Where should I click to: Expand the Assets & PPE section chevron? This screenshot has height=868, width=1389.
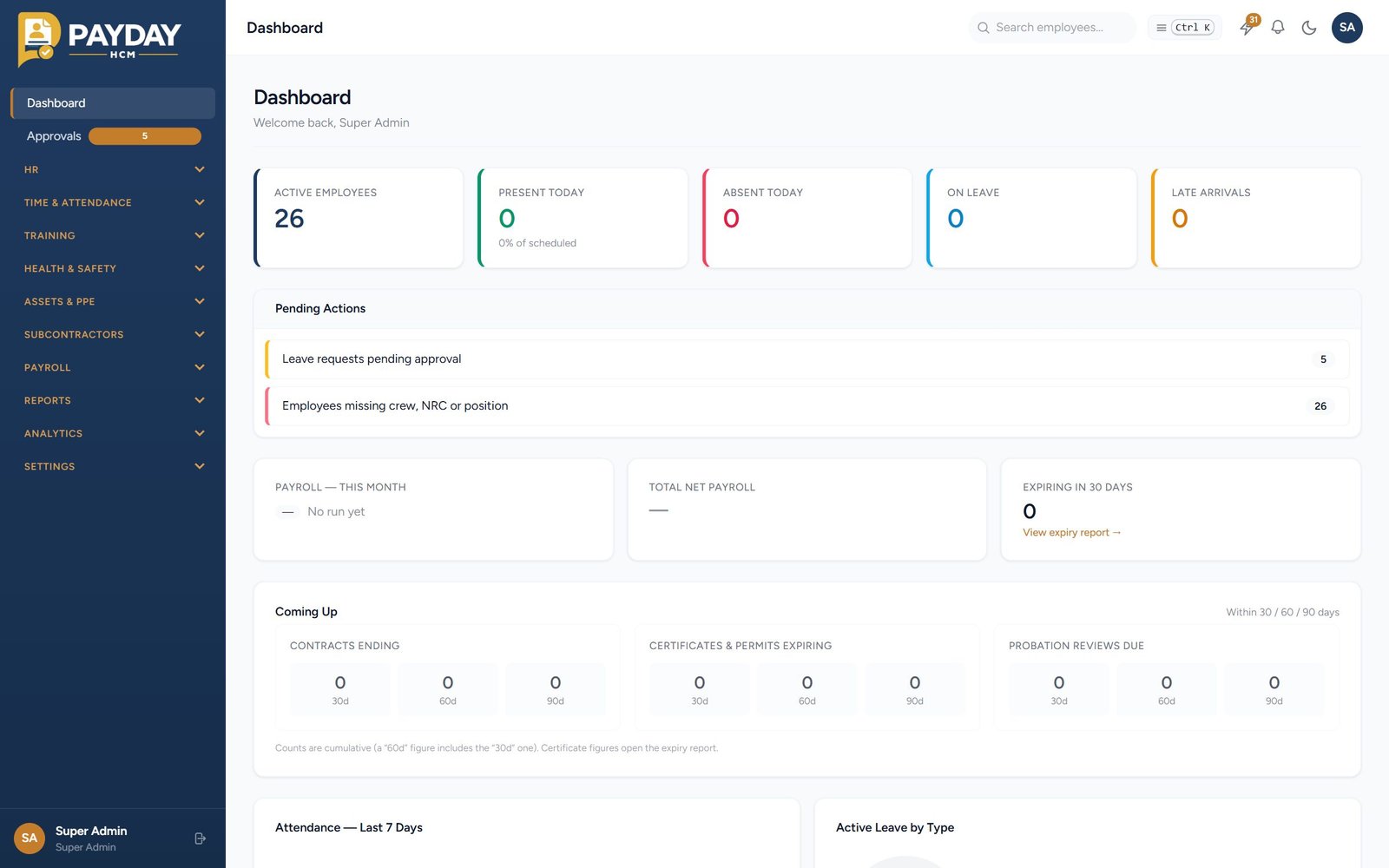click(x=200, y=301)
